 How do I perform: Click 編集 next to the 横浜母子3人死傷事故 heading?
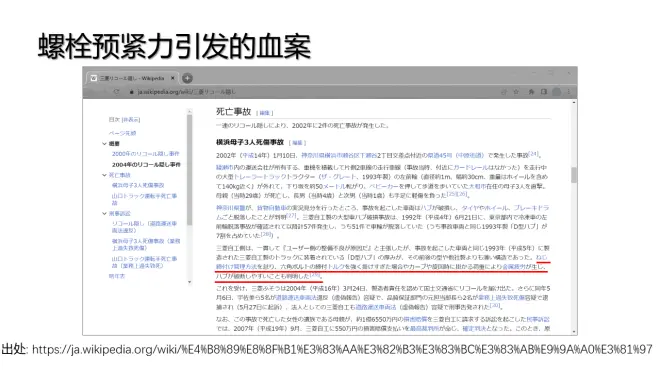click(298, 143)
